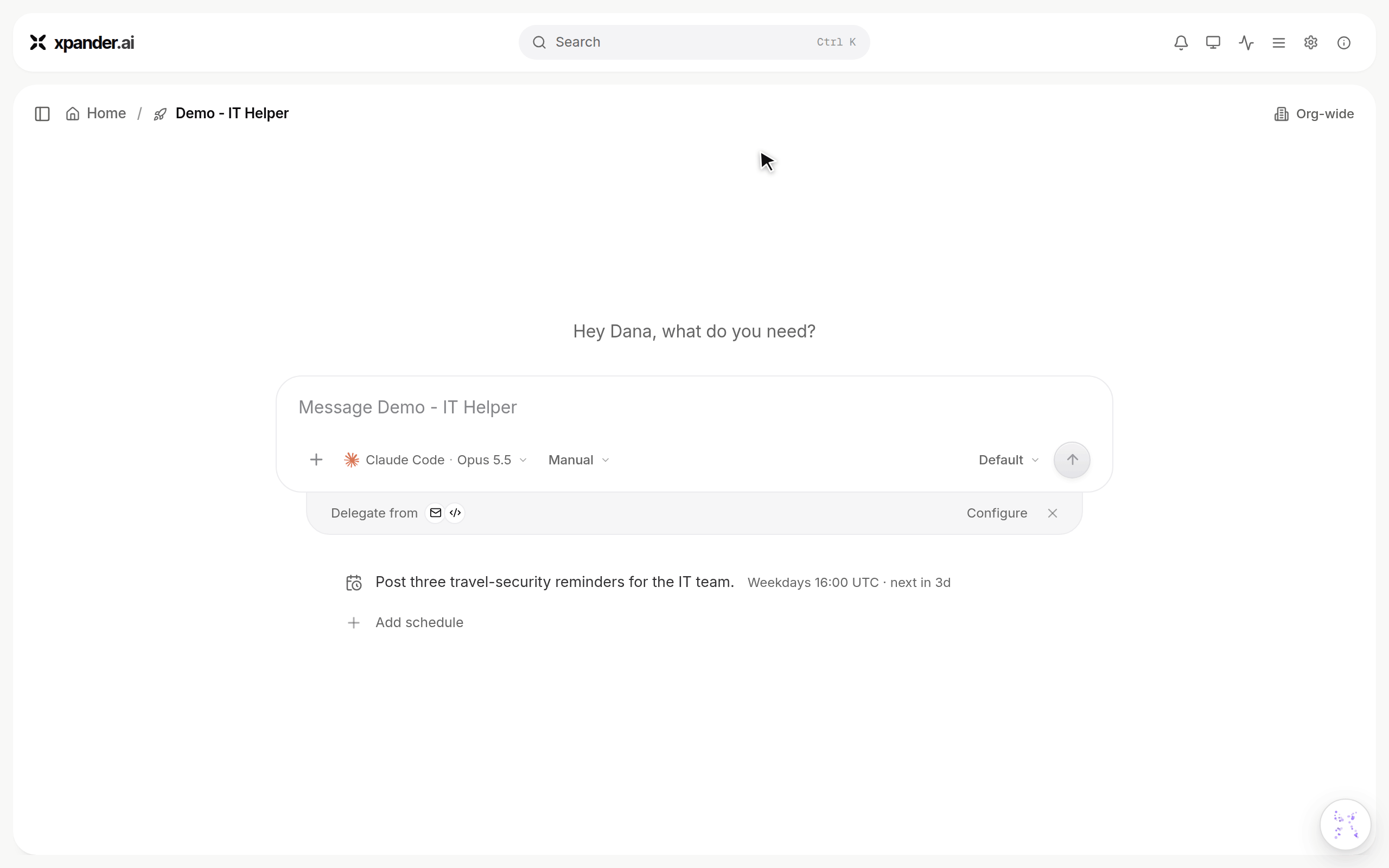Screen dimensions: 1389x868
Task: Expand the Manual mode dropdown
Action: pos(578,460)
